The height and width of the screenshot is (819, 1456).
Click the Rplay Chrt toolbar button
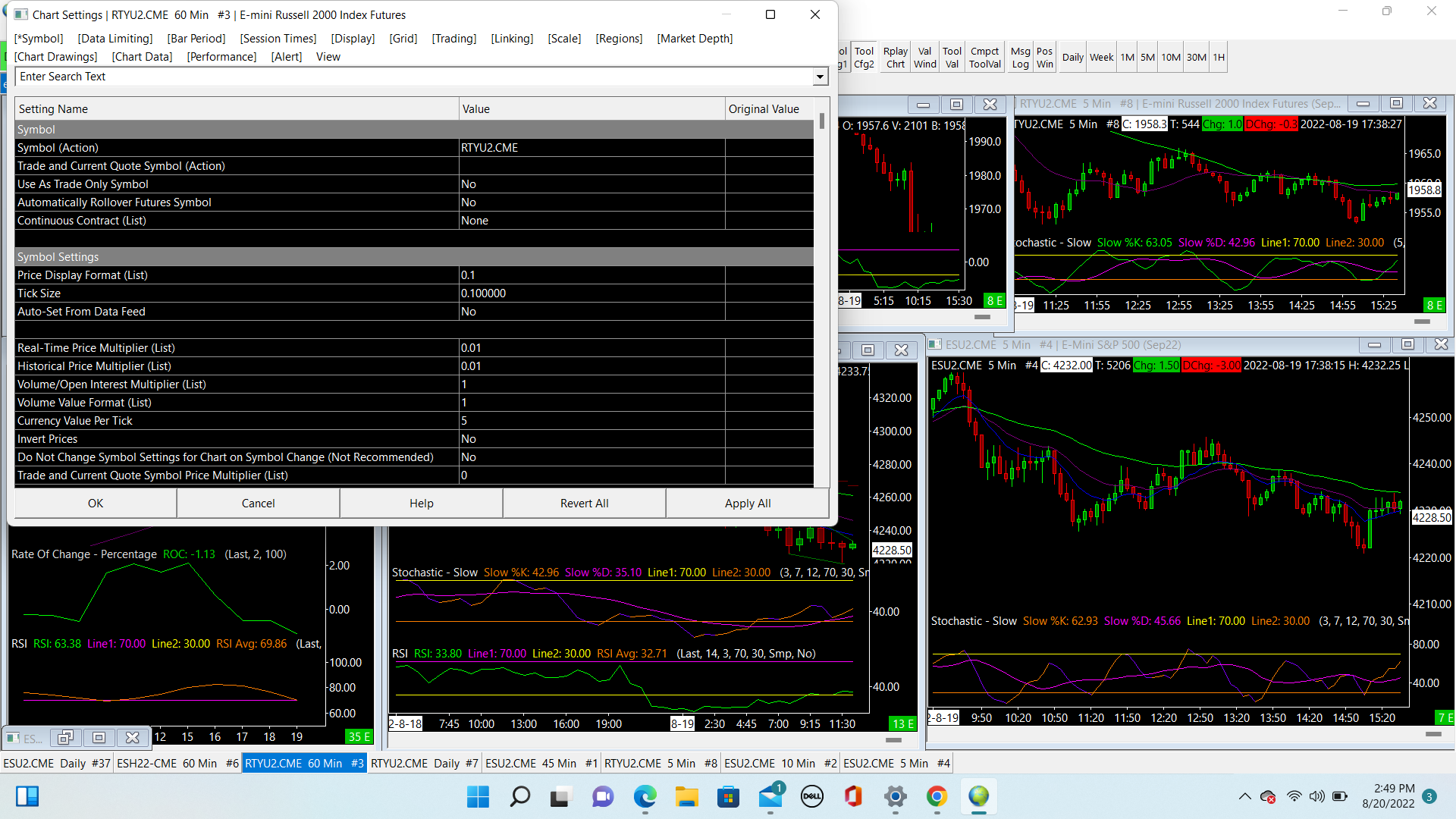click(x=895, y=58)
